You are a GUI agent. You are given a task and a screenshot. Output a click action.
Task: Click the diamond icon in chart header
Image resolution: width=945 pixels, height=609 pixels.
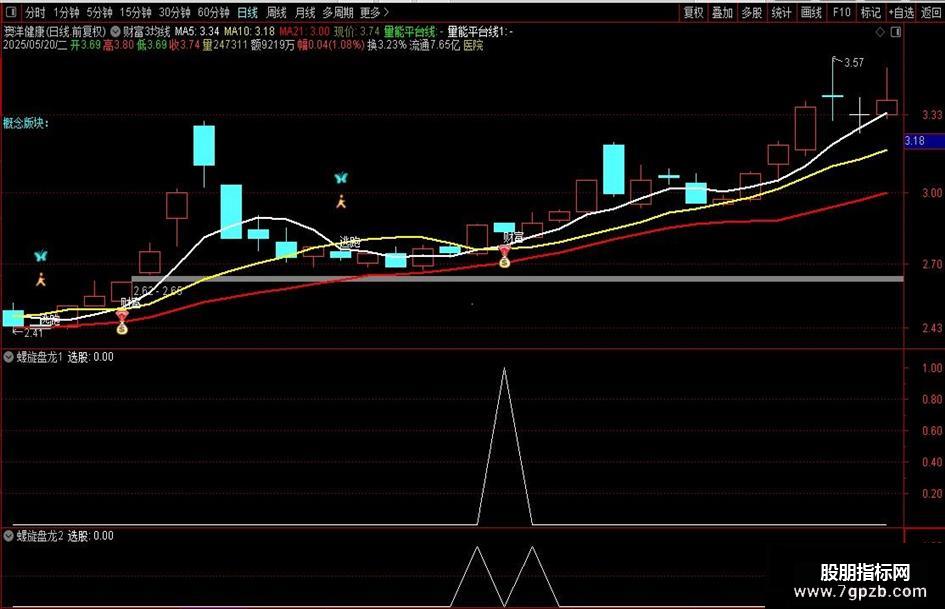pos(880,32)
